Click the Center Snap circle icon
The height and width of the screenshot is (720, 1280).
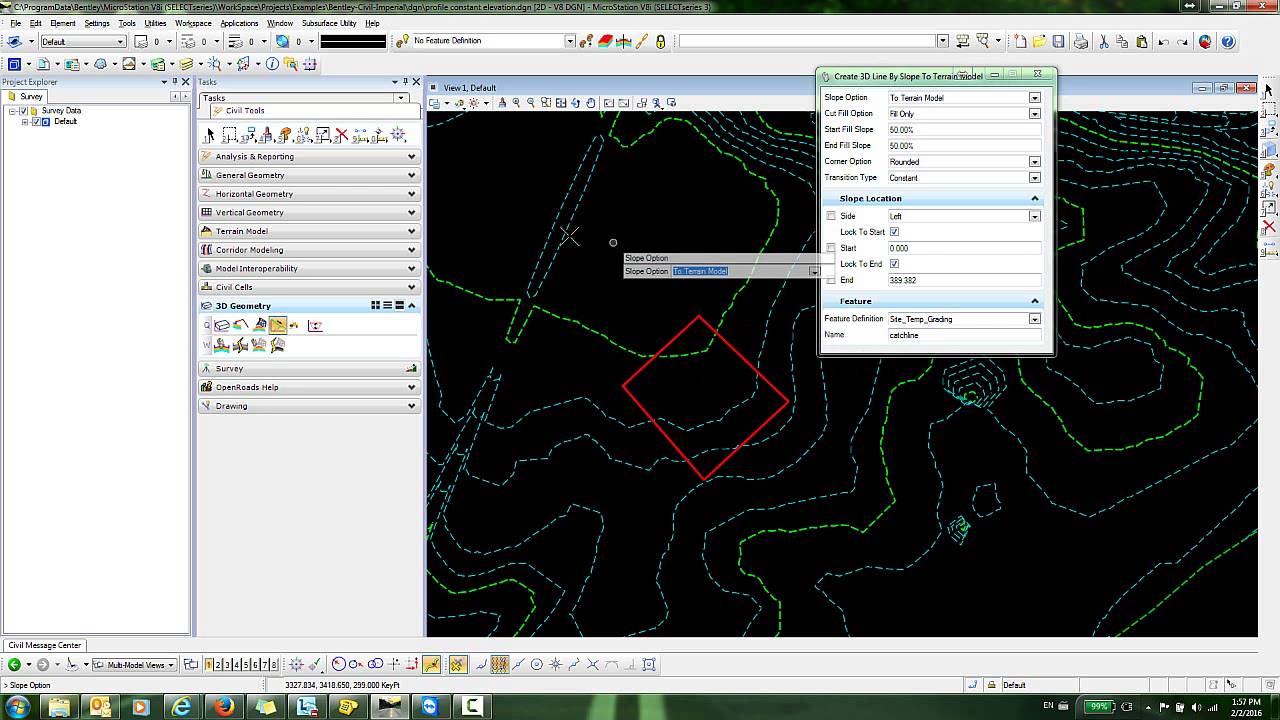(536, 664)
